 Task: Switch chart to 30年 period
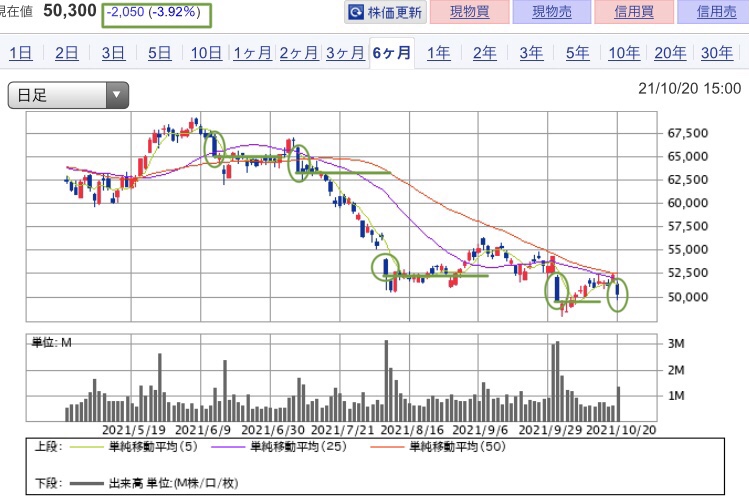pyautogui.click(x=717, y=53)
